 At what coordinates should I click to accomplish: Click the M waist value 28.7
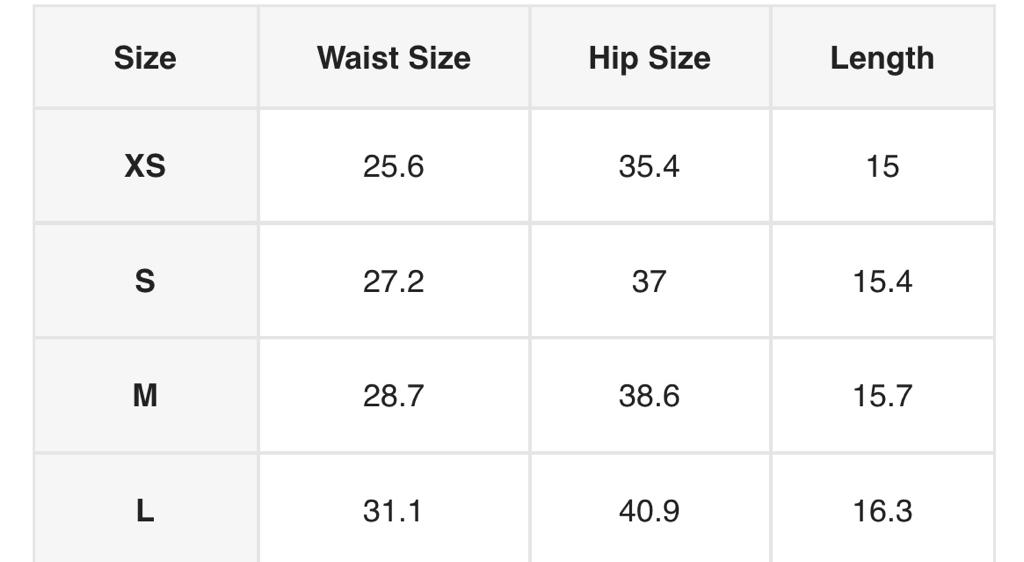[394, 396]
